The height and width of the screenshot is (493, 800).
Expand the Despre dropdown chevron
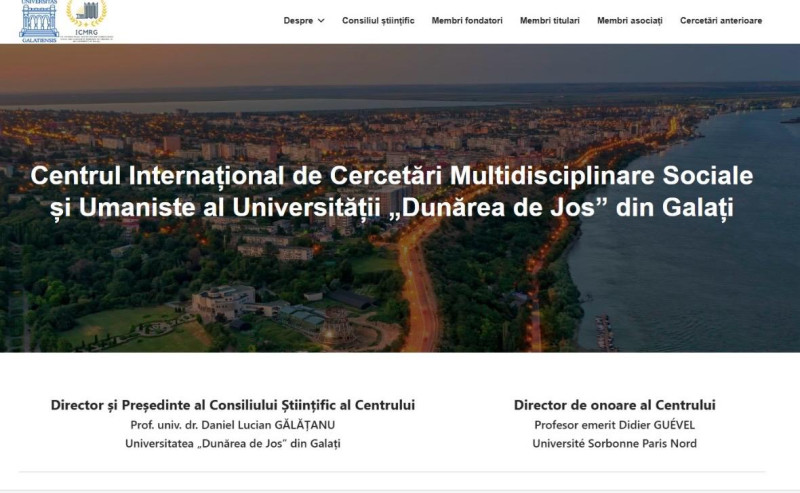tap(321, 21)
